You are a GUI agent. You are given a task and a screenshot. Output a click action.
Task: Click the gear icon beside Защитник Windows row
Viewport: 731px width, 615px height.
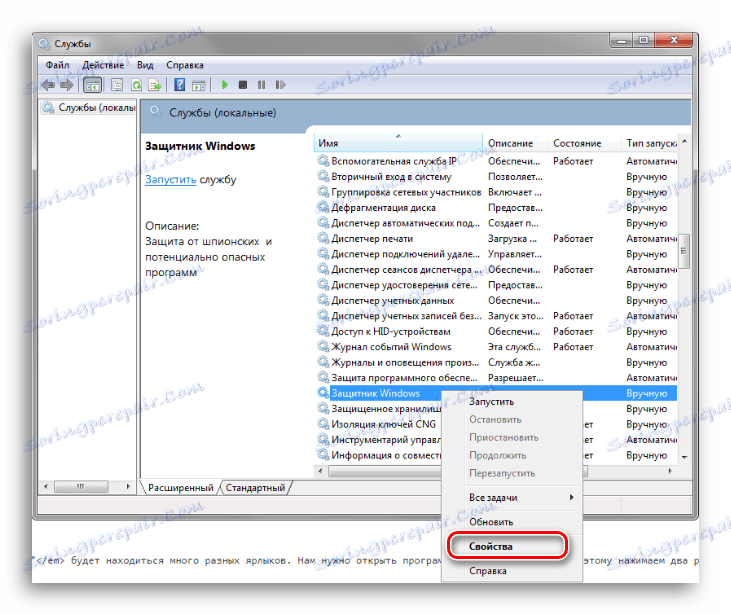323,393
